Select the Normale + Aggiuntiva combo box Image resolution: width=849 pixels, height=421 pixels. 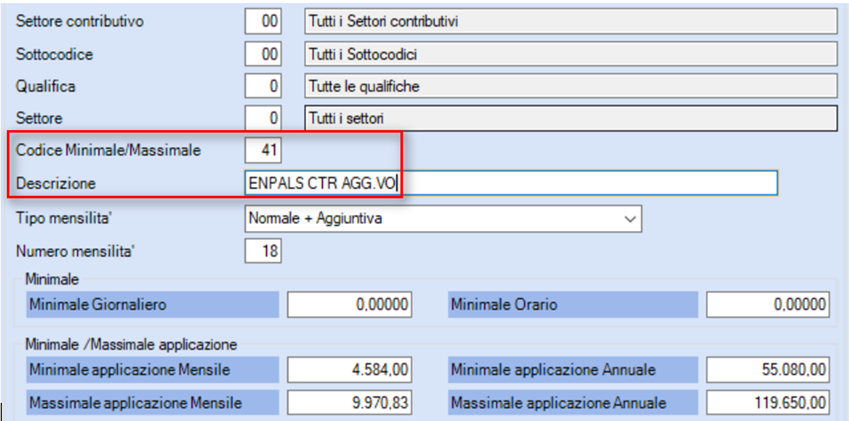443,219
